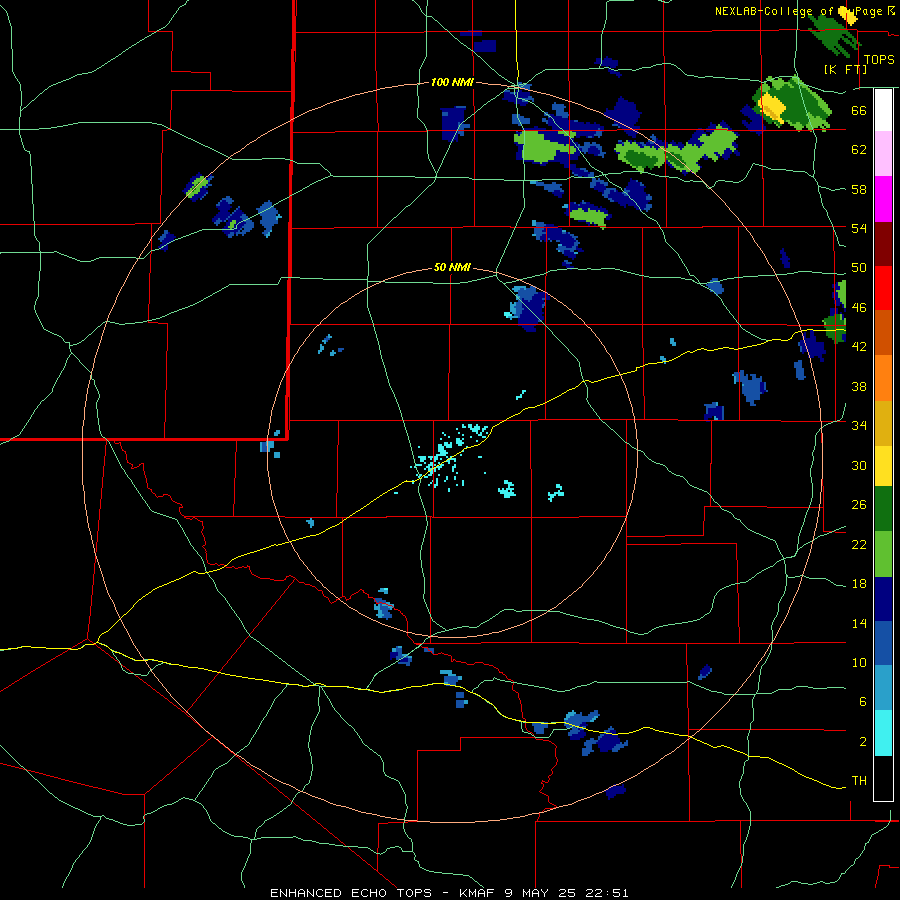Image resolution: width=900 pixels, height=900 pixels.
Task: Click the '[K FT]' units label
Action: 845,69
